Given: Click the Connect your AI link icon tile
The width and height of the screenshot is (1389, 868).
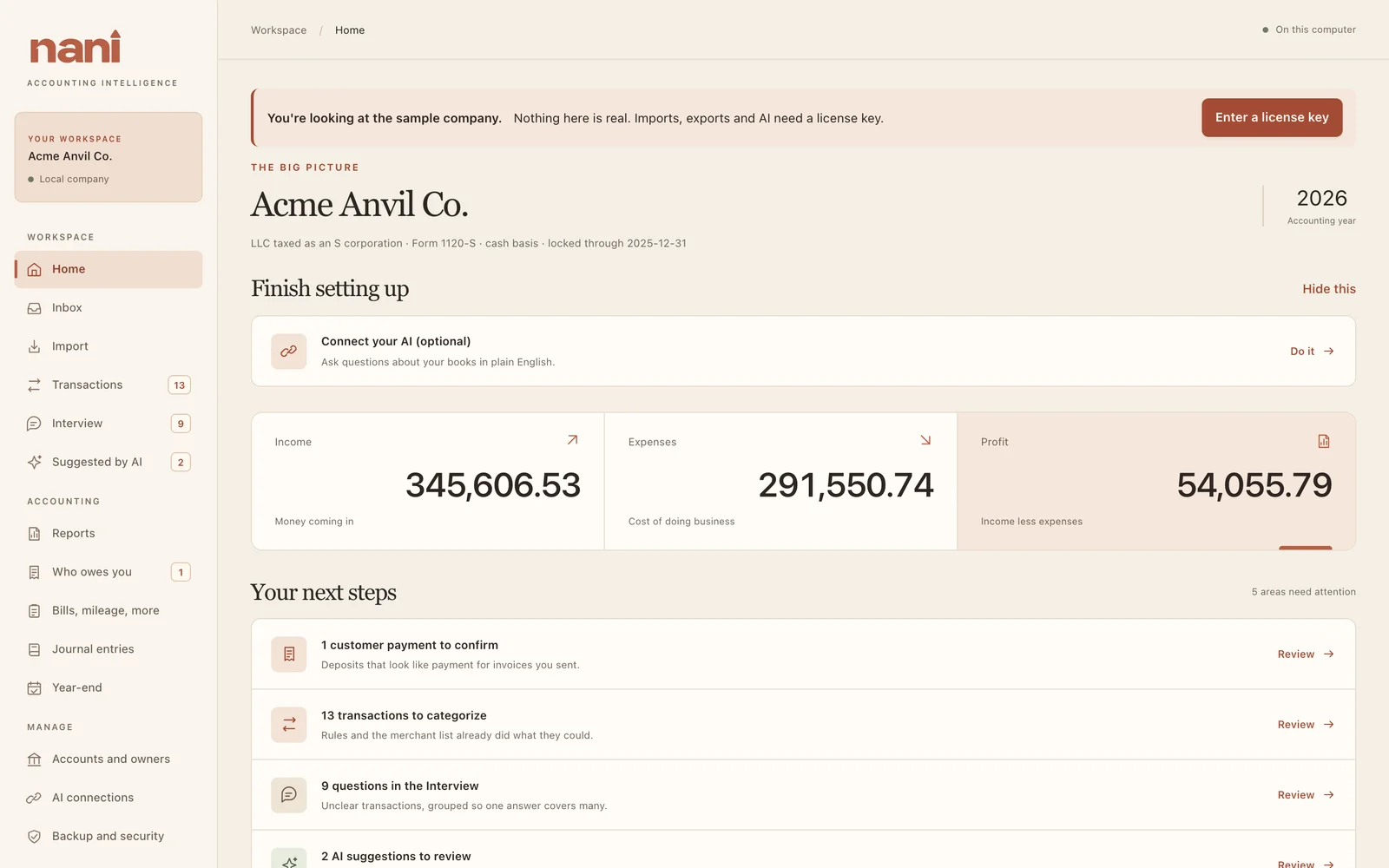Looking at the screenshot, I should [x=289, y=352].
